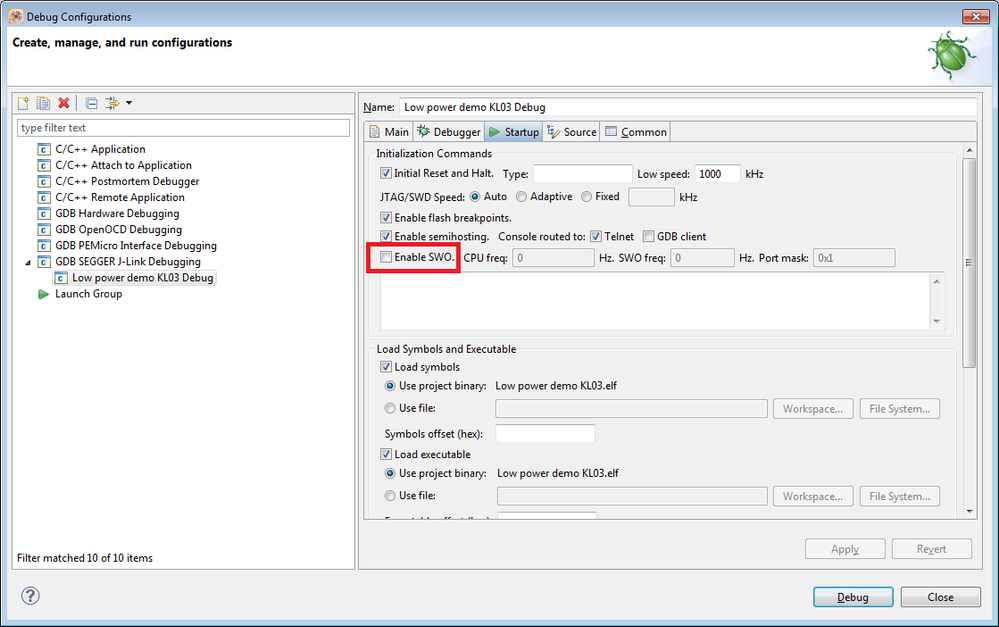Click the Launch Group green arrow icon
This screenshot has height=627, width=999.
(x=43, y=293)
